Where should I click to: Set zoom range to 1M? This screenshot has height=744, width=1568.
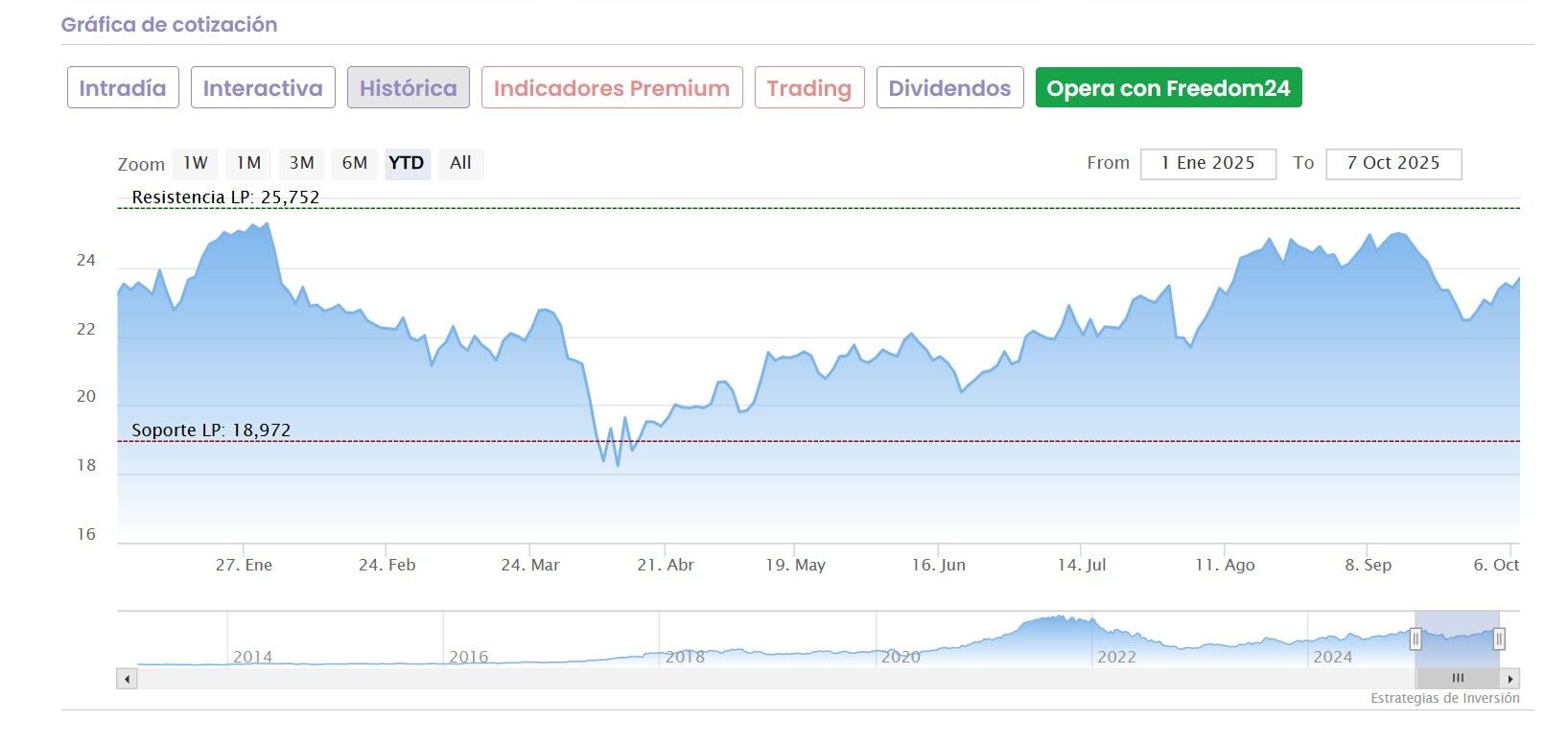click(x=248, y=164)
